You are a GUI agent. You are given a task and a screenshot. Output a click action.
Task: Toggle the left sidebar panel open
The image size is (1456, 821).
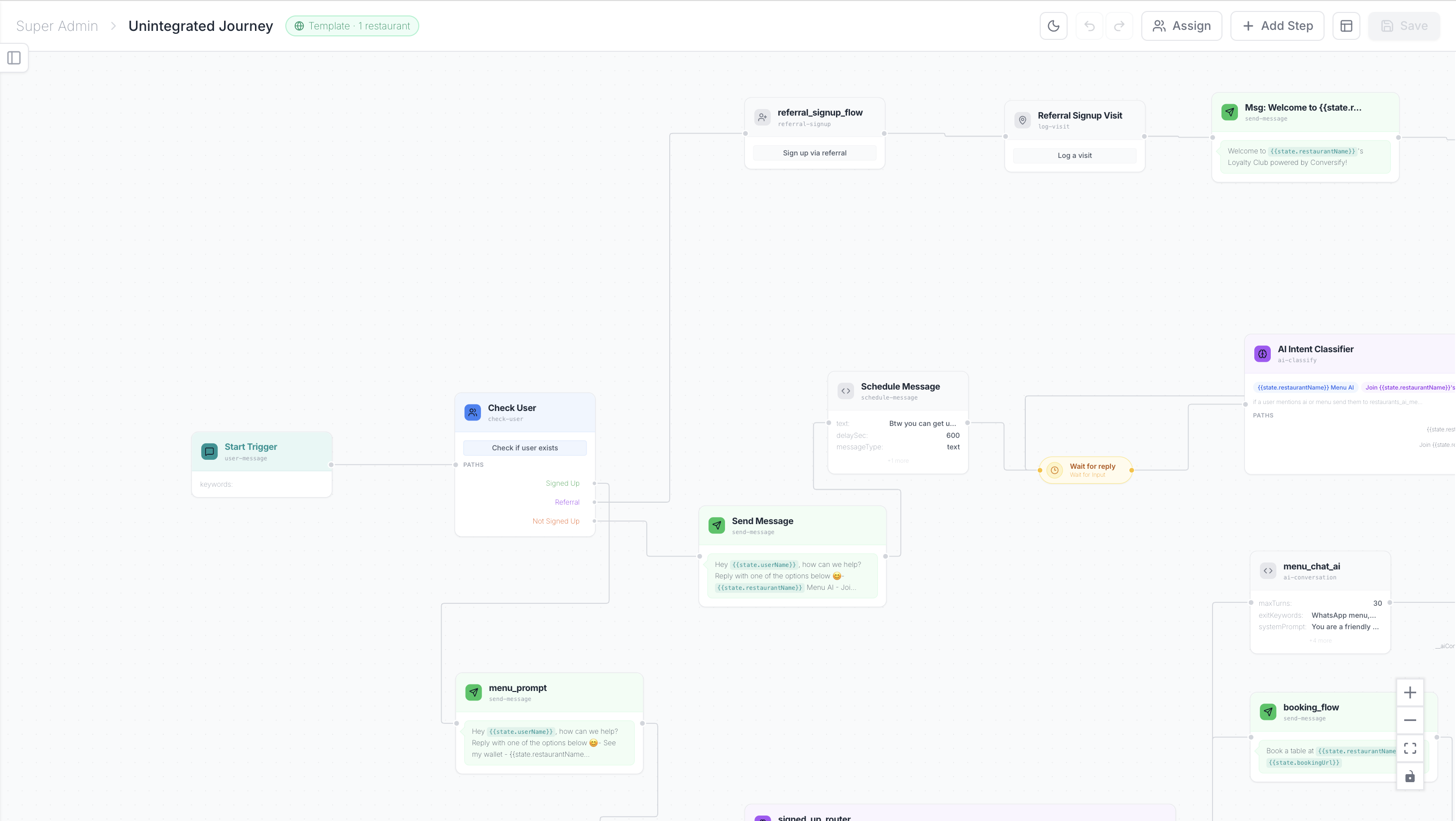pos(14,57)
